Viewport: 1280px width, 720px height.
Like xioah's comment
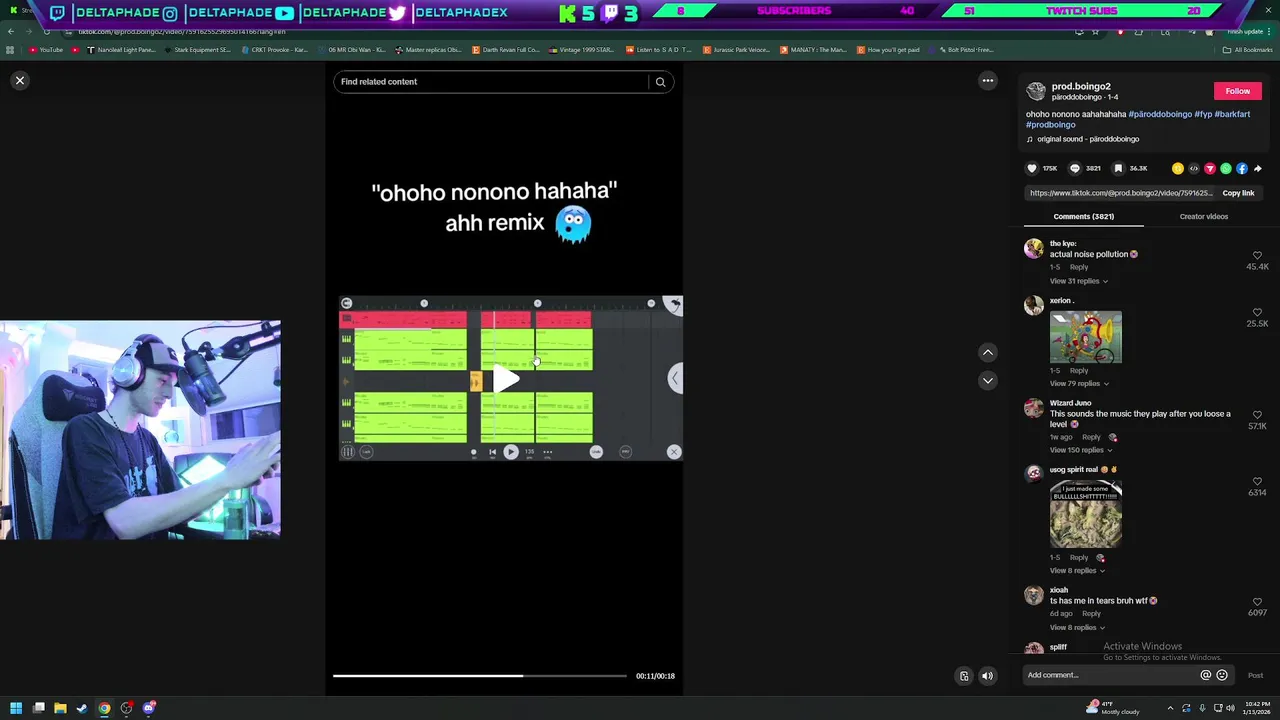coord(1257,602)
